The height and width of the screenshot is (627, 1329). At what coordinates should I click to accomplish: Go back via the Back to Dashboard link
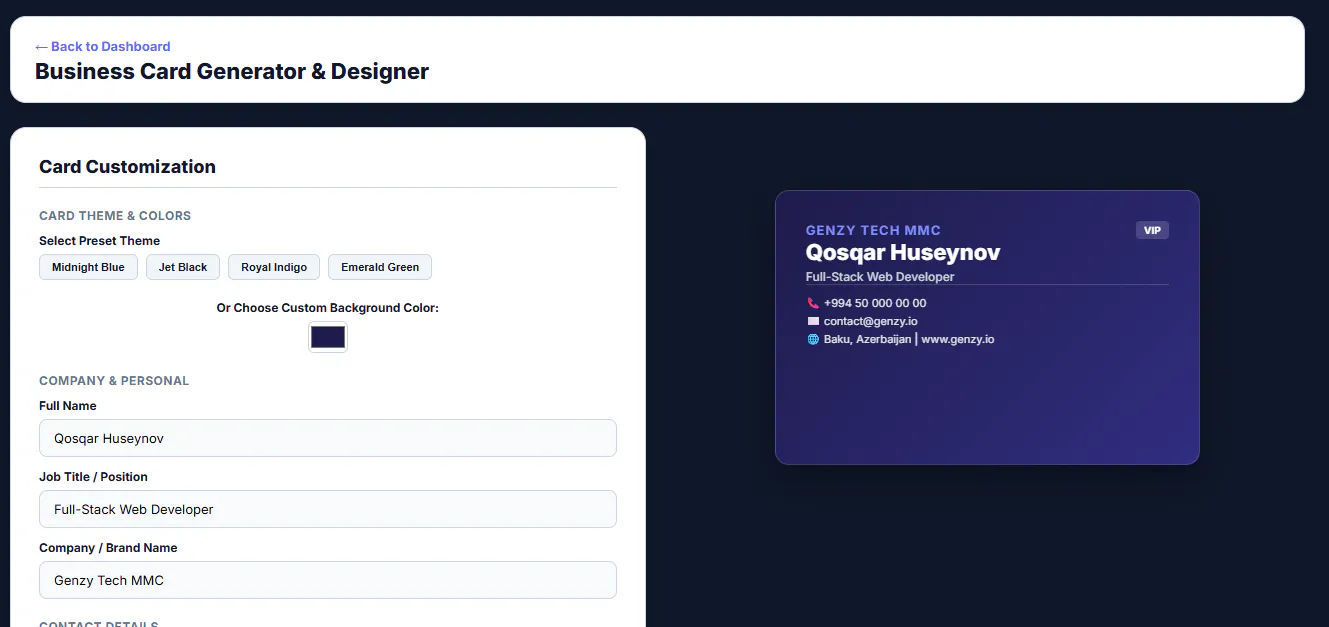coord(102,46)
